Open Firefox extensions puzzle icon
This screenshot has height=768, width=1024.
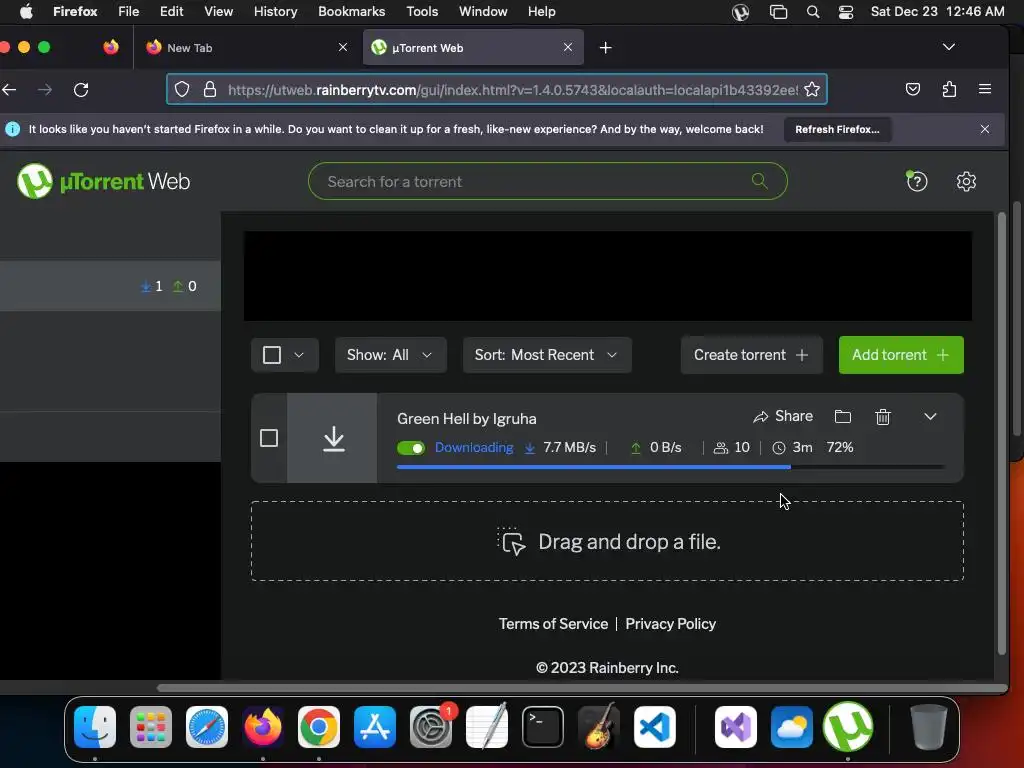949,89
